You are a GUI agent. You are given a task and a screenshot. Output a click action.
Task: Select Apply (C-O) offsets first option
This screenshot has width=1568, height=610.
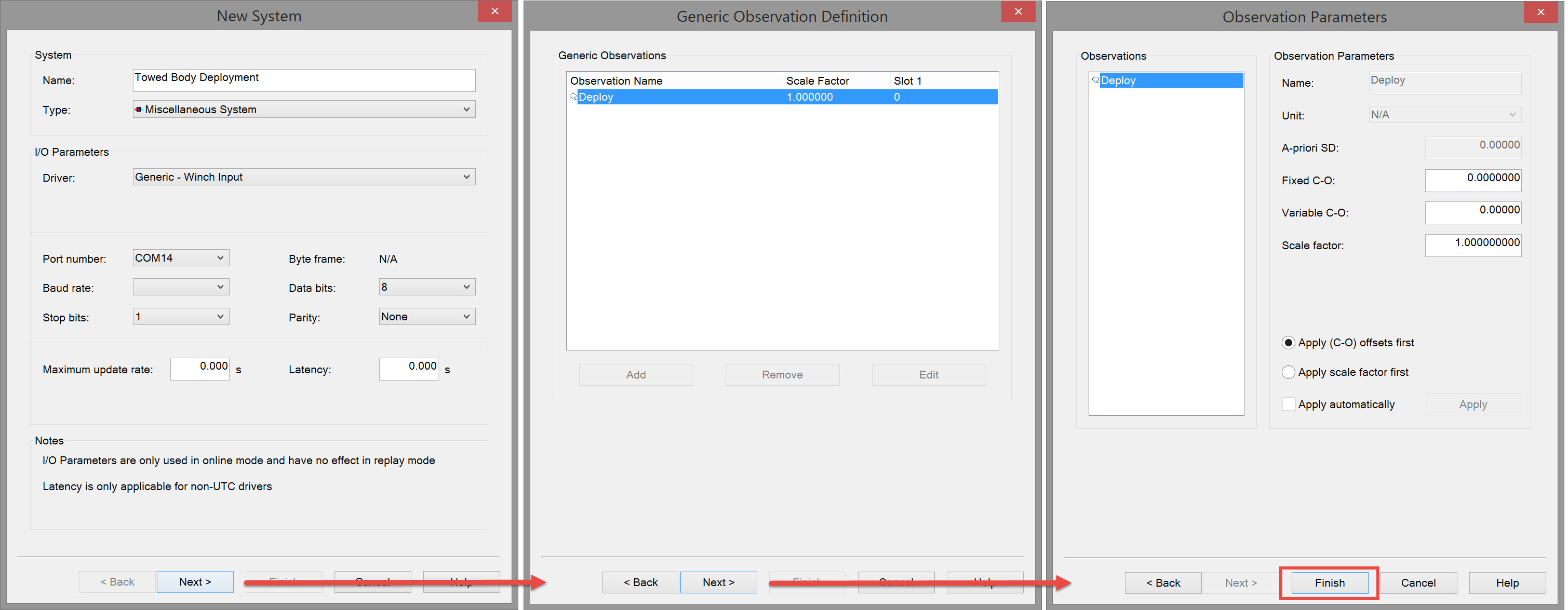pos(1288,343)
